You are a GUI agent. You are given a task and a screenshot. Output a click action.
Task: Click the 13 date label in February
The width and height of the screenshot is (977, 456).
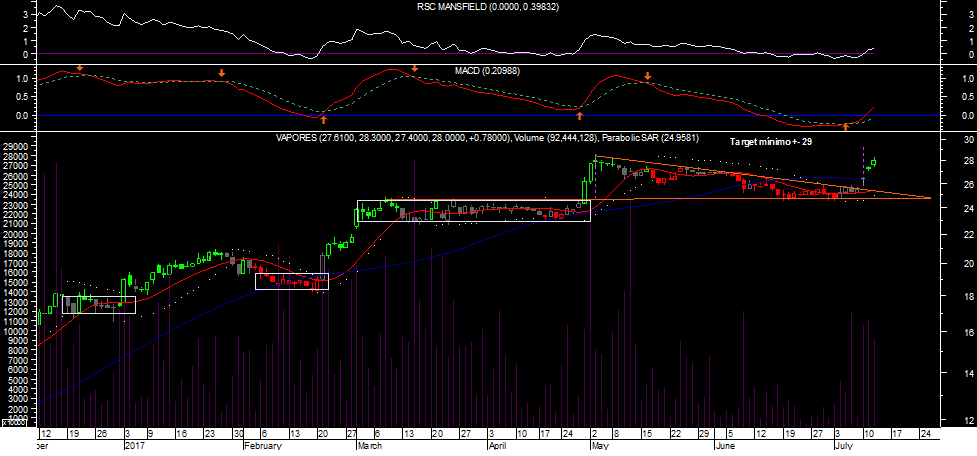(x=295, y=434)
